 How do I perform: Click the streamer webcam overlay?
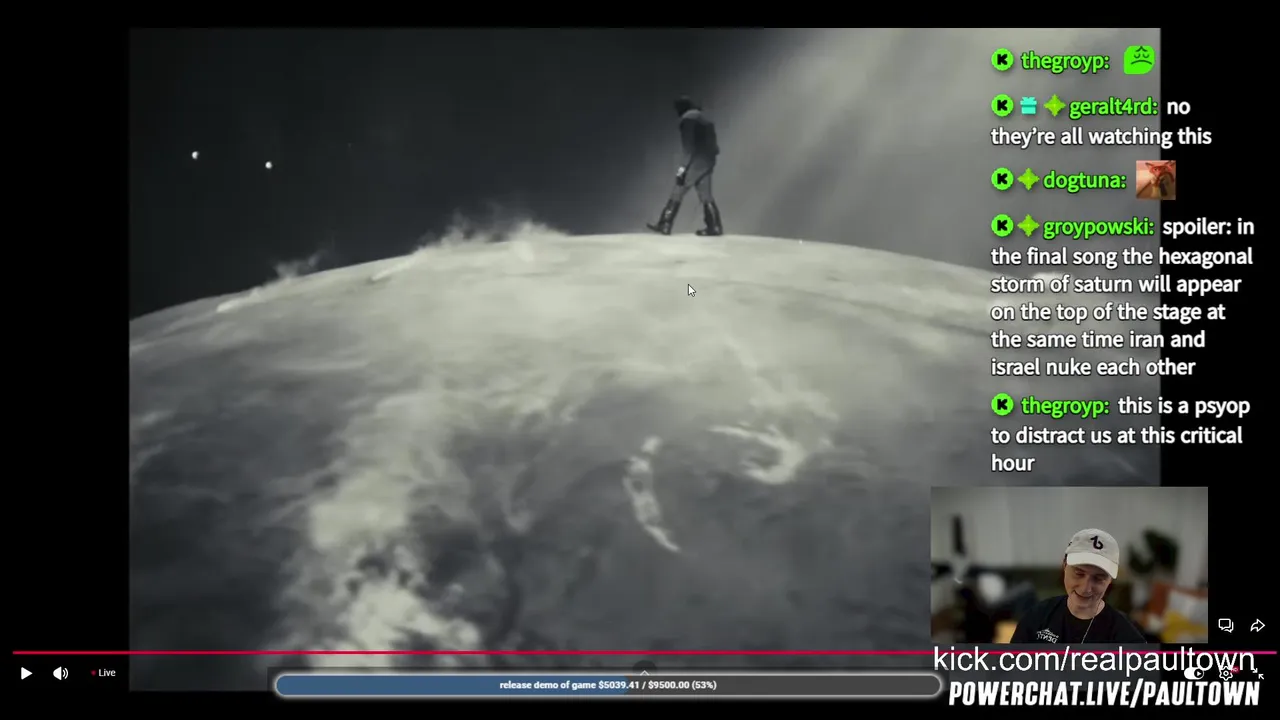pos(1069,565)
